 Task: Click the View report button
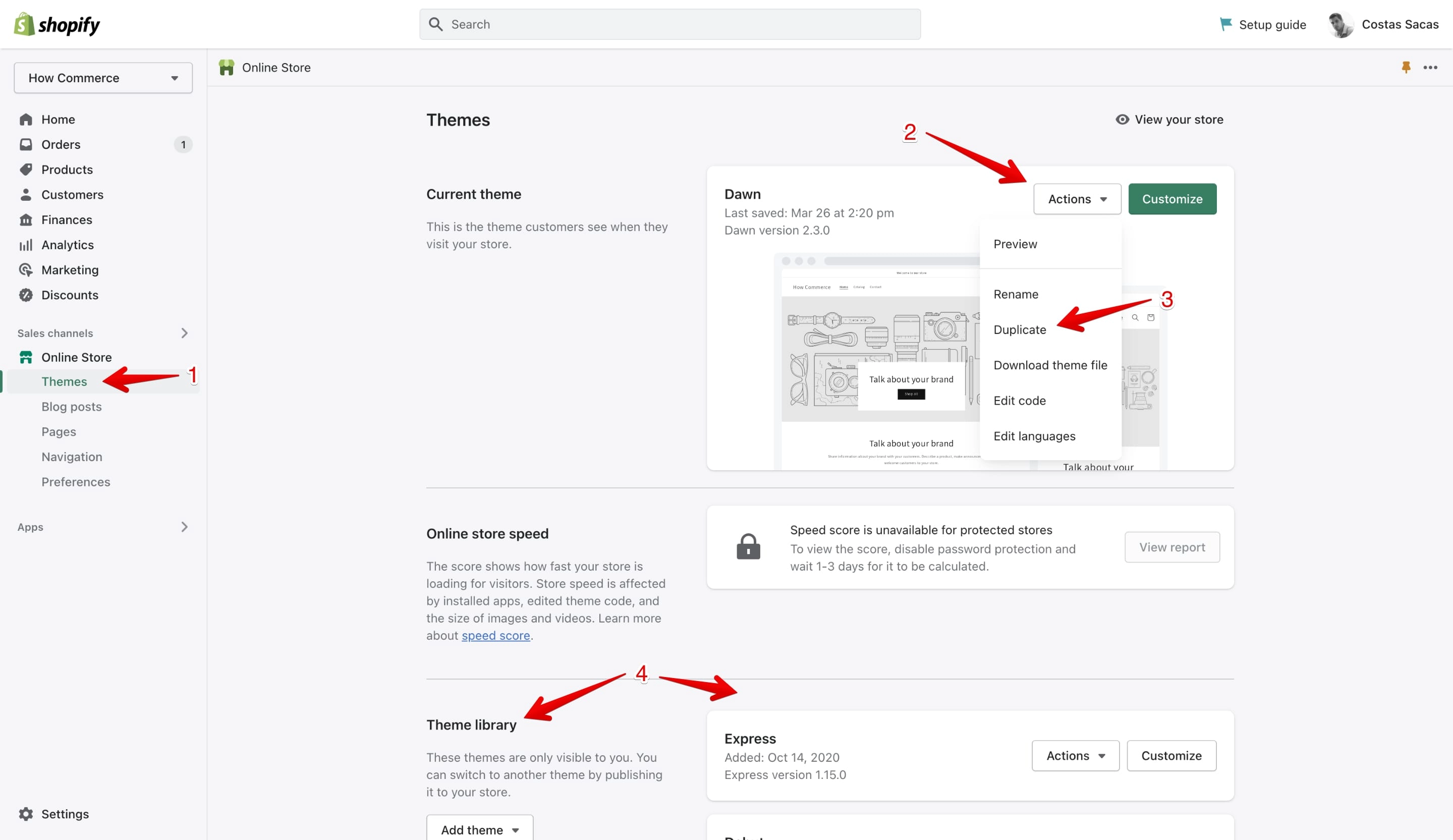pos(1171,546)
